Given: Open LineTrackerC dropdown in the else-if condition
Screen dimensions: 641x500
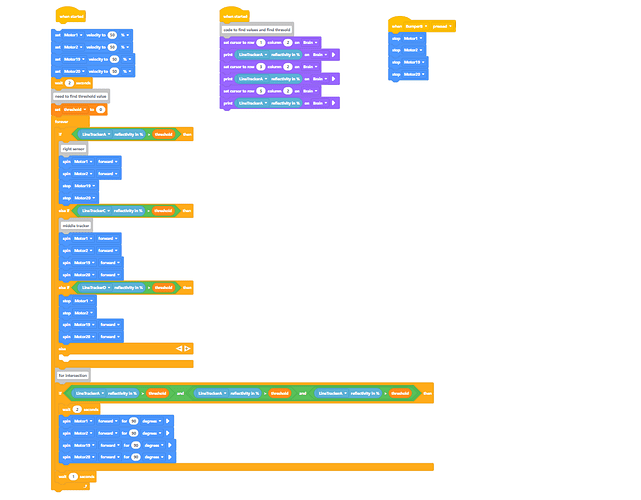Looking at the screenshot, I should (x=95, y=211).
